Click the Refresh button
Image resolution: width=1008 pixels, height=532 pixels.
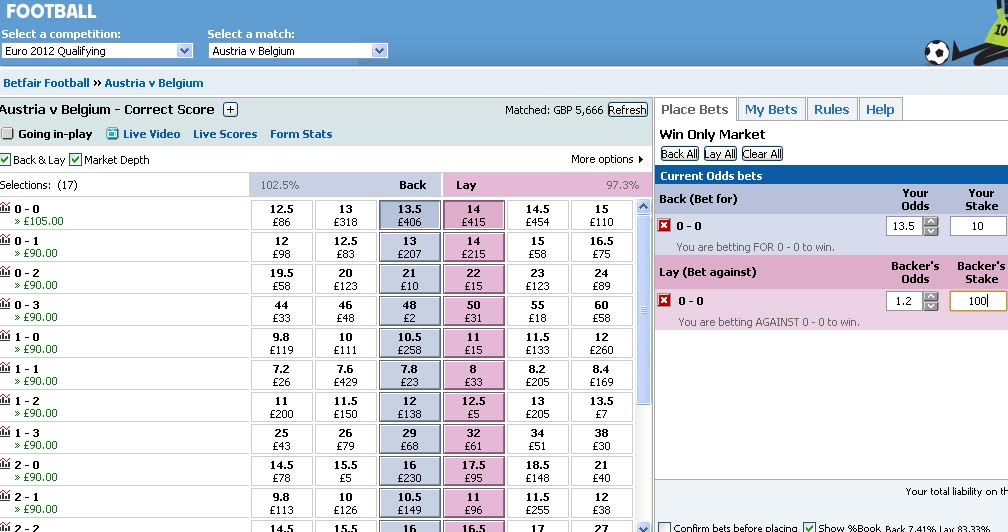pos(627,110)
